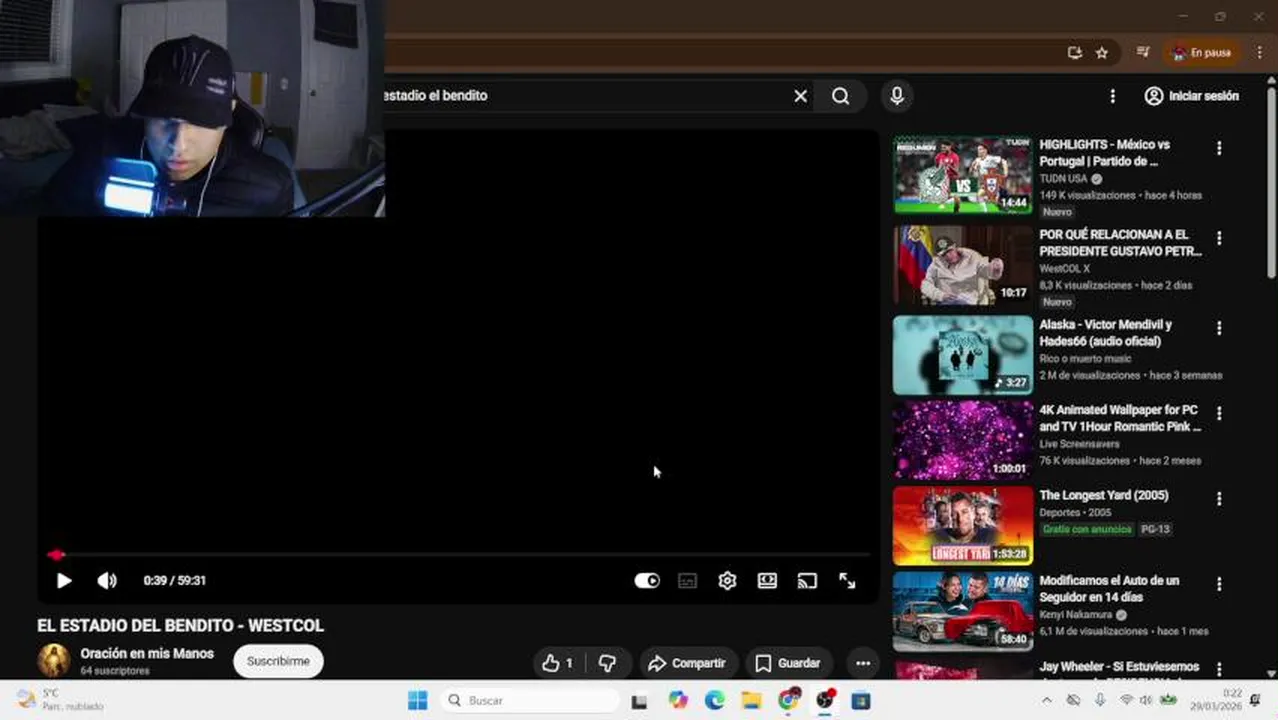This screenshot has width=1278, height=720.
Task: Open weather widget on taskbar
Action: (60, 700)
